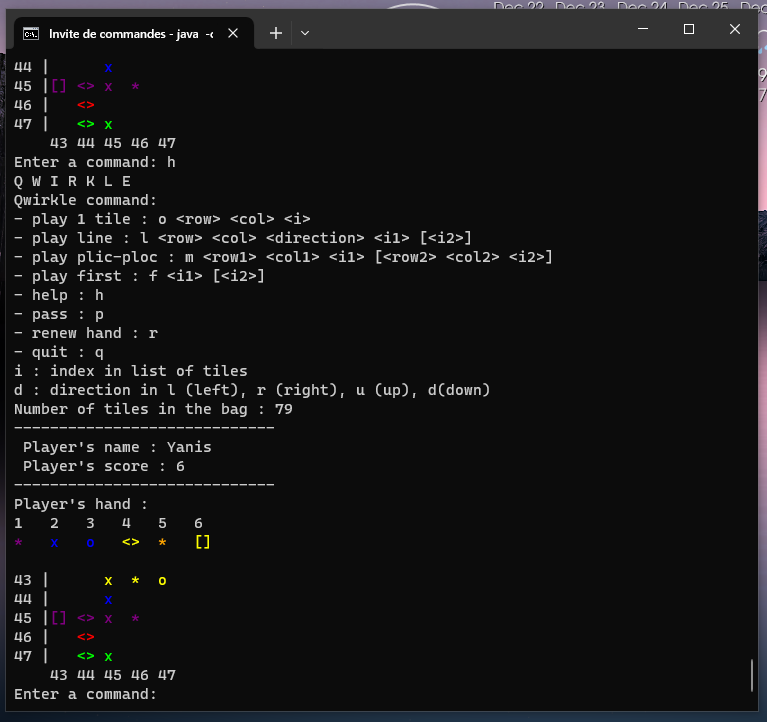Click the 'play 1 tile' help line
Image resolution: width=767 pixels, height=722 pixels.
pyautogui.click(x=162, y=219)
